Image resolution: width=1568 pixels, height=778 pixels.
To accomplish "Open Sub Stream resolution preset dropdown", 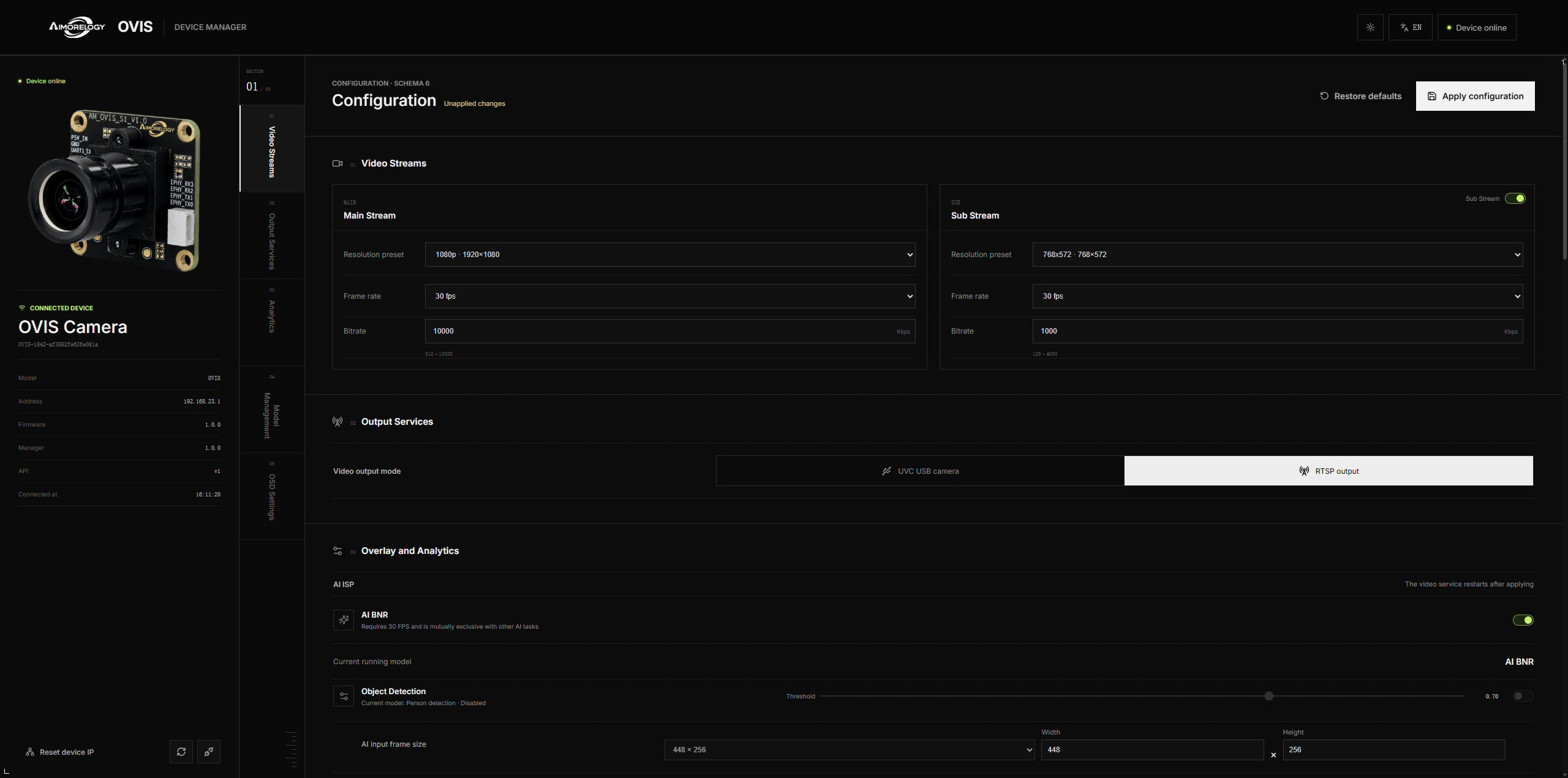I will coord(1278,255).
